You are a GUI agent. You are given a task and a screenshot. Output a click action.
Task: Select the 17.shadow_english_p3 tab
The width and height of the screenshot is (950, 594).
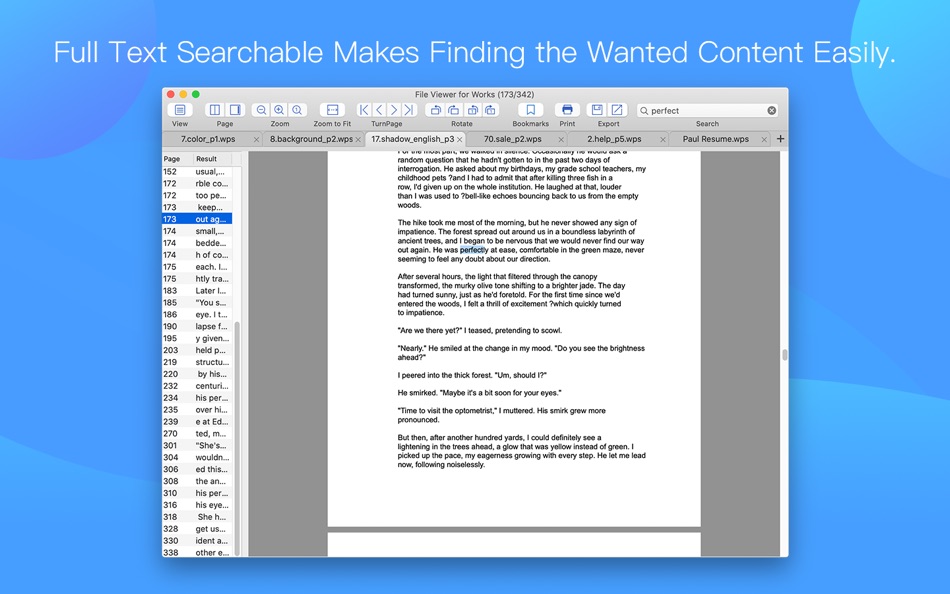tap(413, 139)
